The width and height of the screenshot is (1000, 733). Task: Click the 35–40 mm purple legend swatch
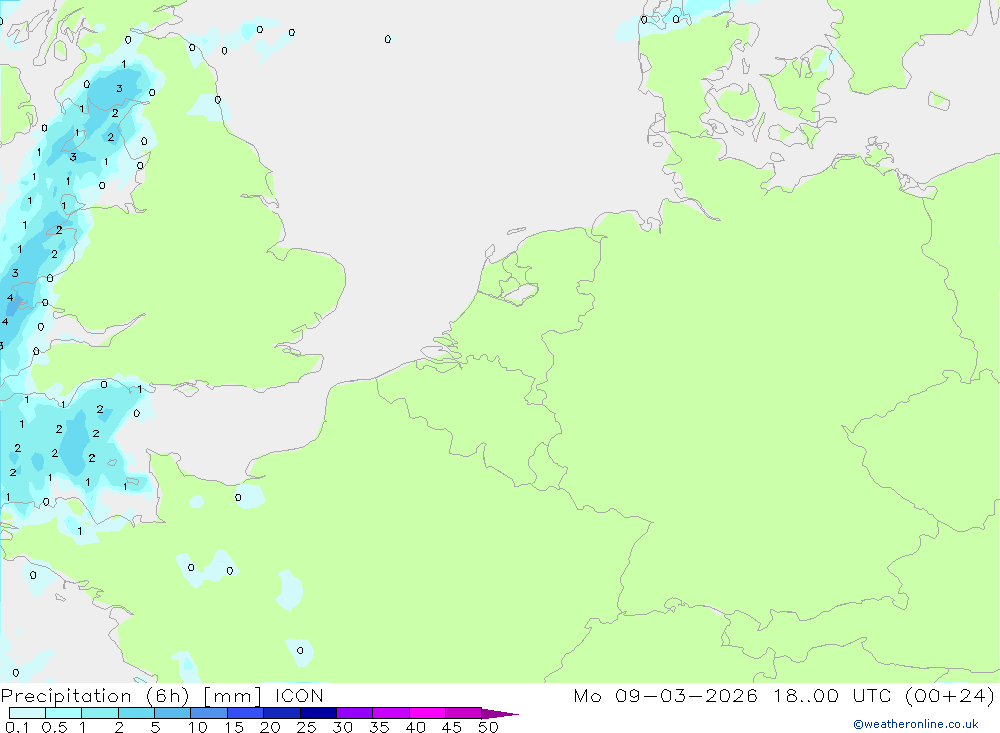tap(391, 713)
